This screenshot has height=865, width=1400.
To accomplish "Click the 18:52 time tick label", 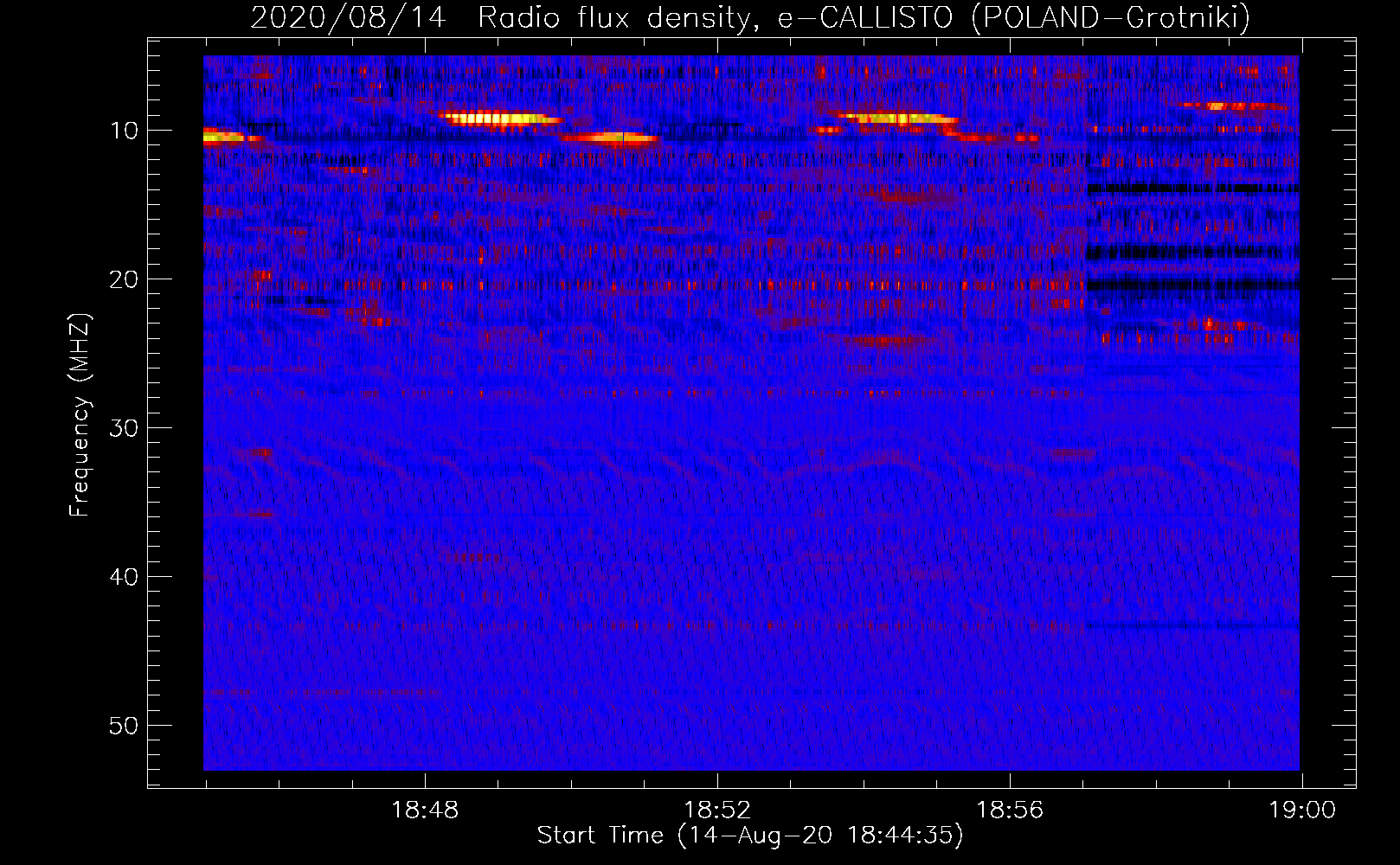I will [717, 811].
